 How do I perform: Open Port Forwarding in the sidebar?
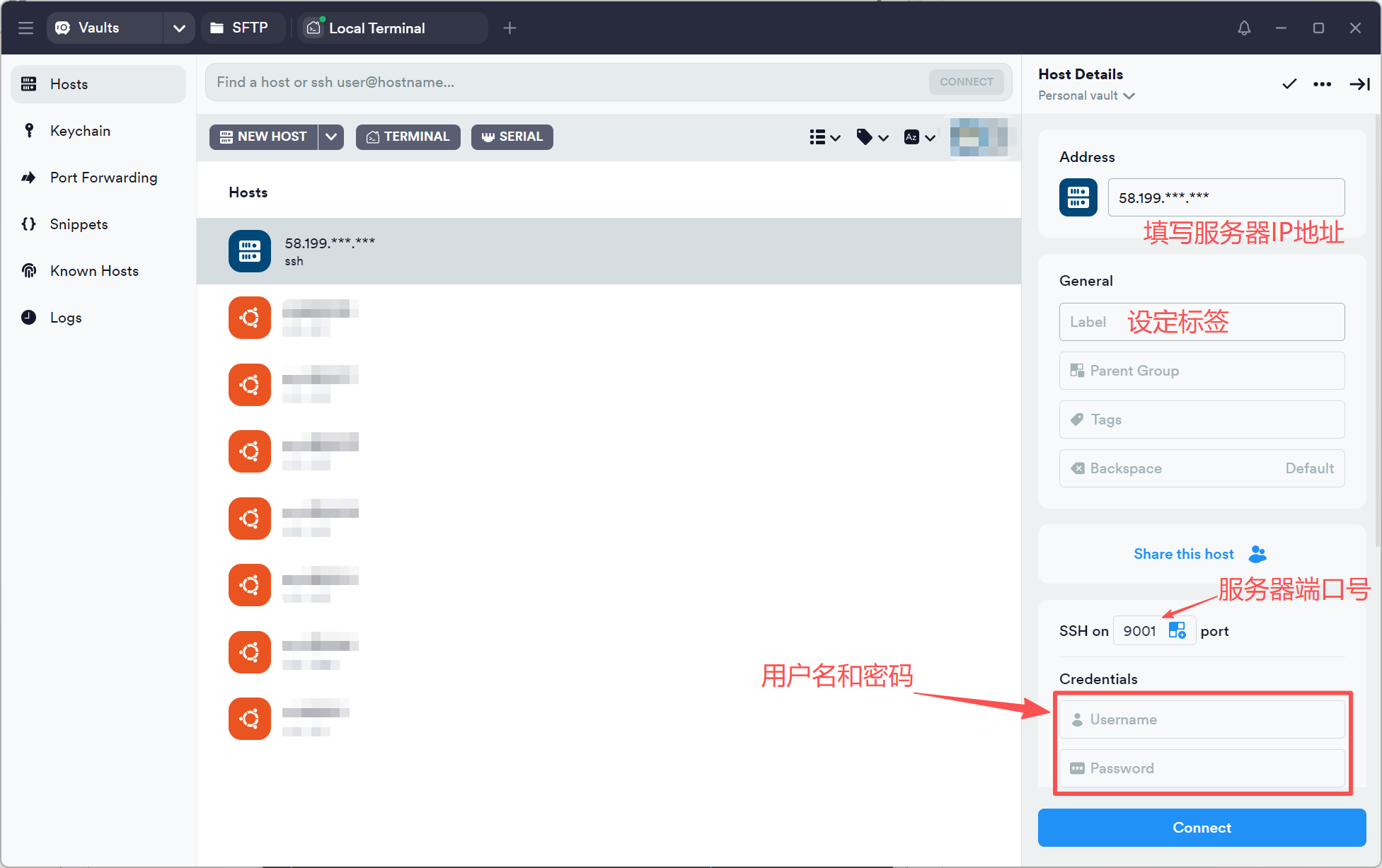(103, 178)
